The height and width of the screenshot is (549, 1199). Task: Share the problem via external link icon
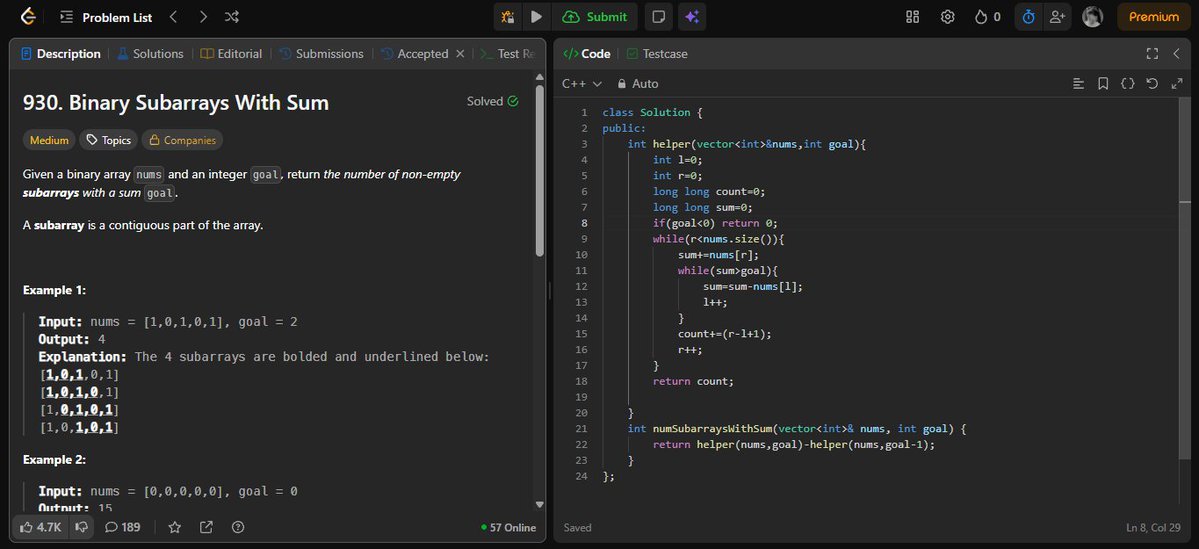point(206,527)
